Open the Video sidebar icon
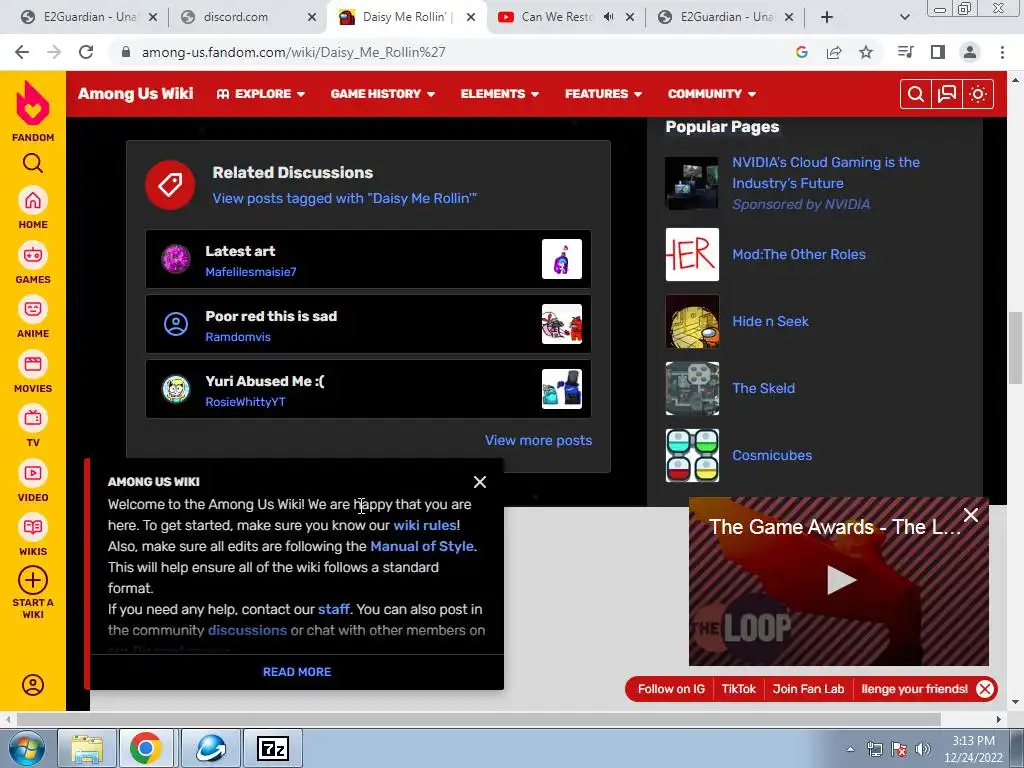Image resolution: width=1024 pixels, height=768 pixels. click(33, 473)
